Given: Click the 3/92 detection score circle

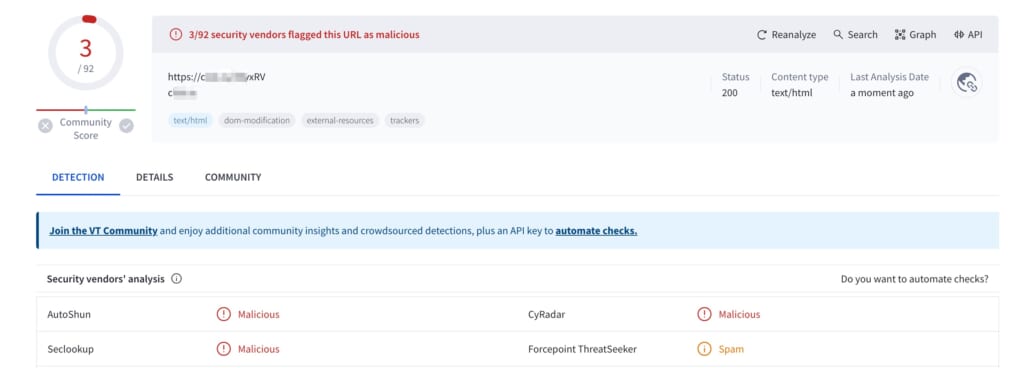Looking at the screenshot, I should (86, 54).
